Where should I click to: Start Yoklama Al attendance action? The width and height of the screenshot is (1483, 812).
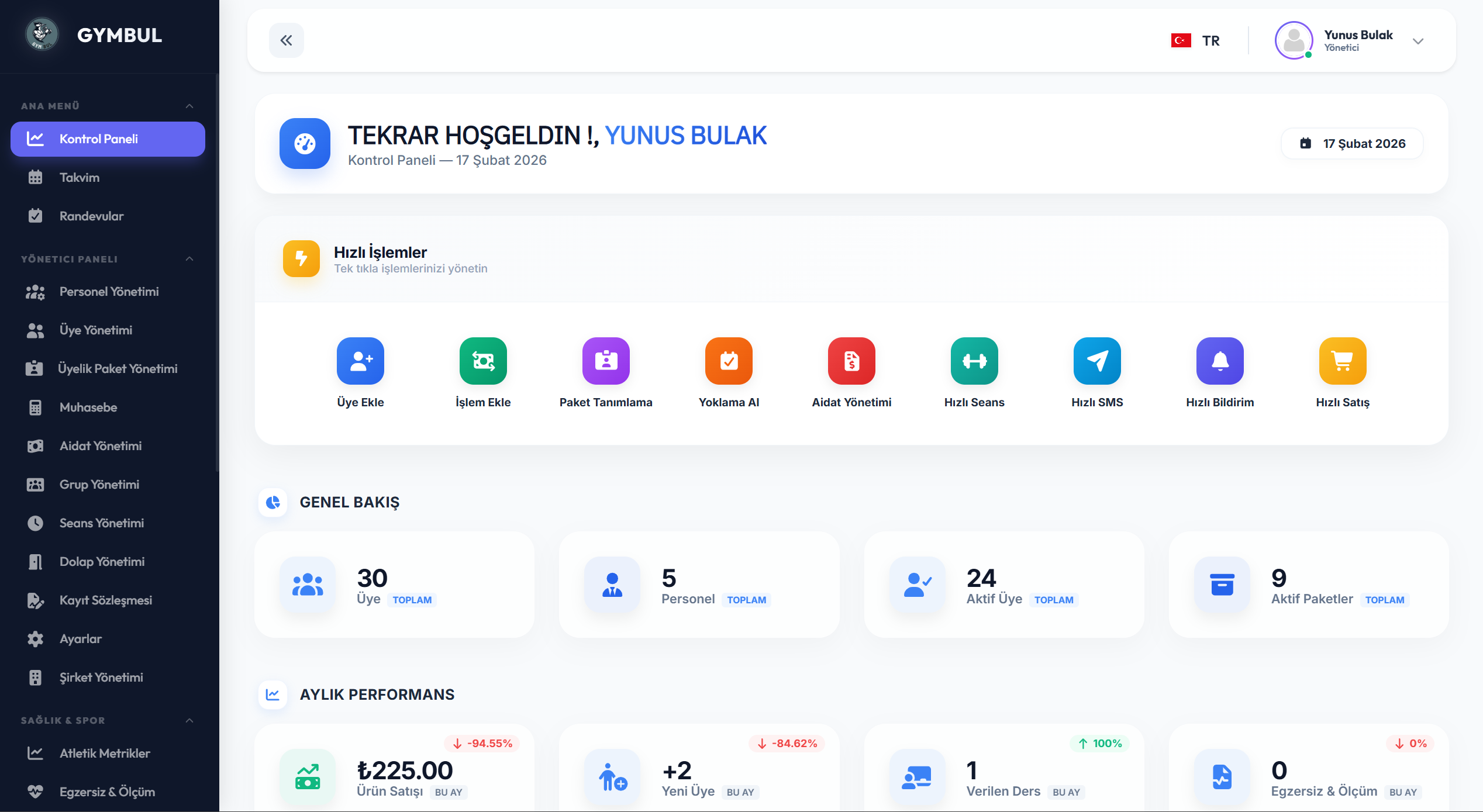[728, 371]
